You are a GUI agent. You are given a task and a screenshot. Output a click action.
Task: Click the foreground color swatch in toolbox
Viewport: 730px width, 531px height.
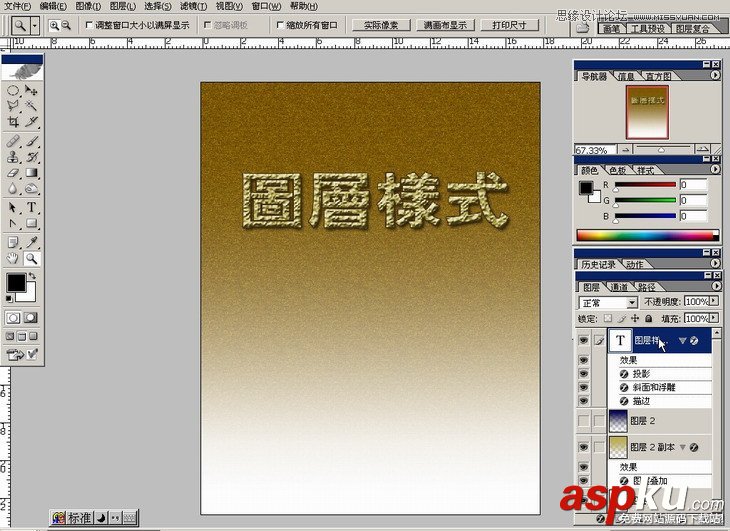tap(16, 282)
